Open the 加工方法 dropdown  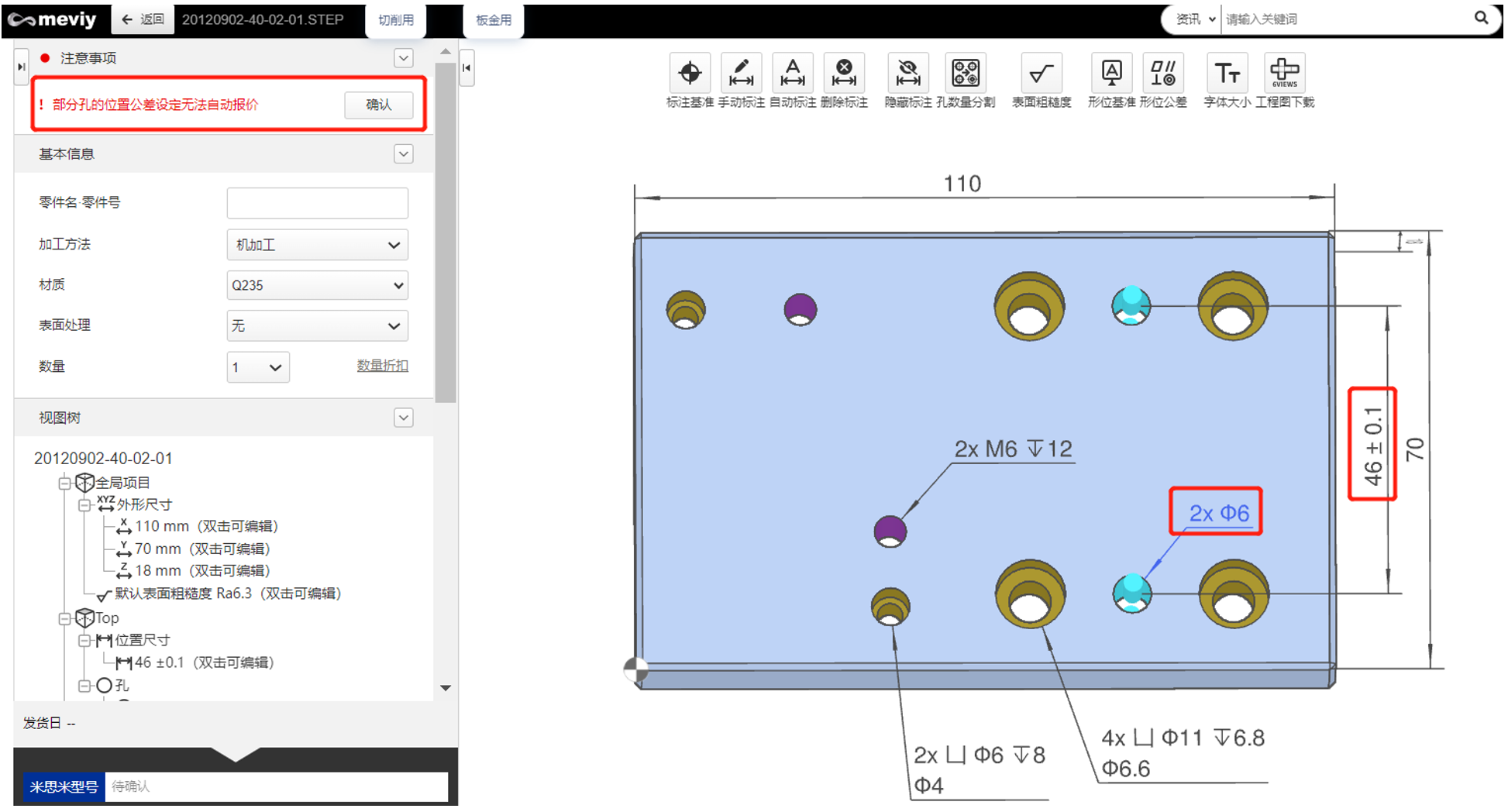pyautogui.click(x=317, y=245)
